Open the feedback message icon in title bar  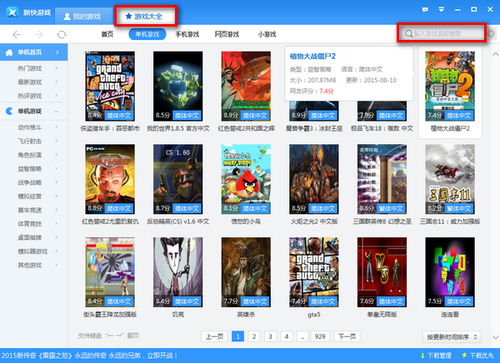[x=425, y=10]
